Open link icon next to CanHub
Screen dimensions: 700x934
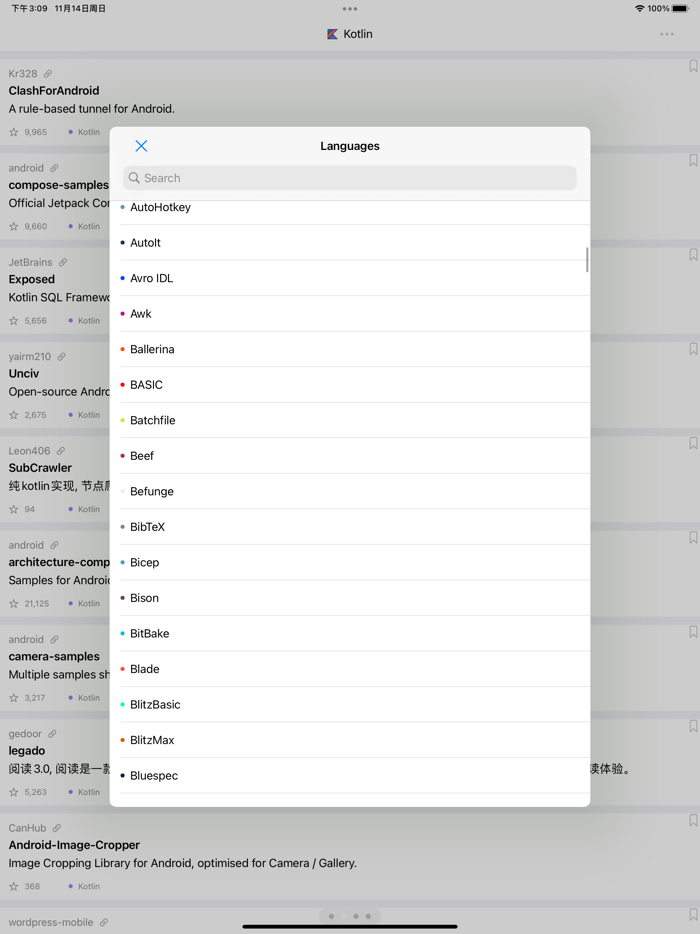(x=57, y=828)
